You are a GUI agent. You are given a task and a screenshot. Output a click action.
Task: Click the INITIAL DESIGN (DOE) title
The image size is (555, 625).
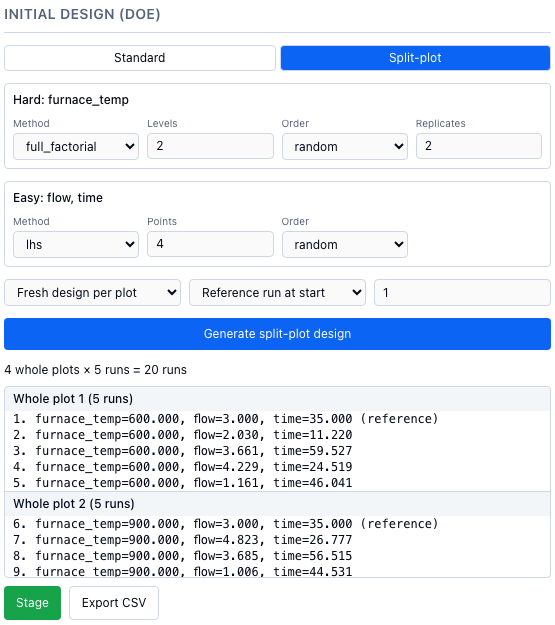point(82,14)
